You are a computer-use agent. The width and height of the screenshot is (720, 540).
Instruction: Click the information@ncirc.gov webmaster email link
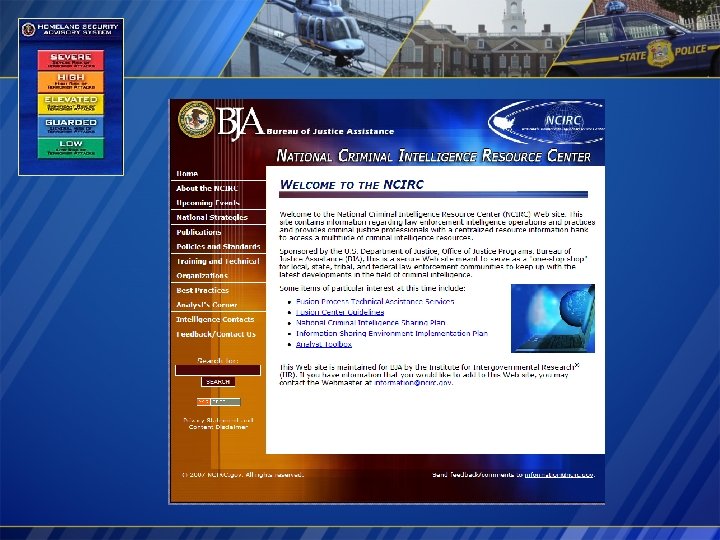[x=413, y=382]
